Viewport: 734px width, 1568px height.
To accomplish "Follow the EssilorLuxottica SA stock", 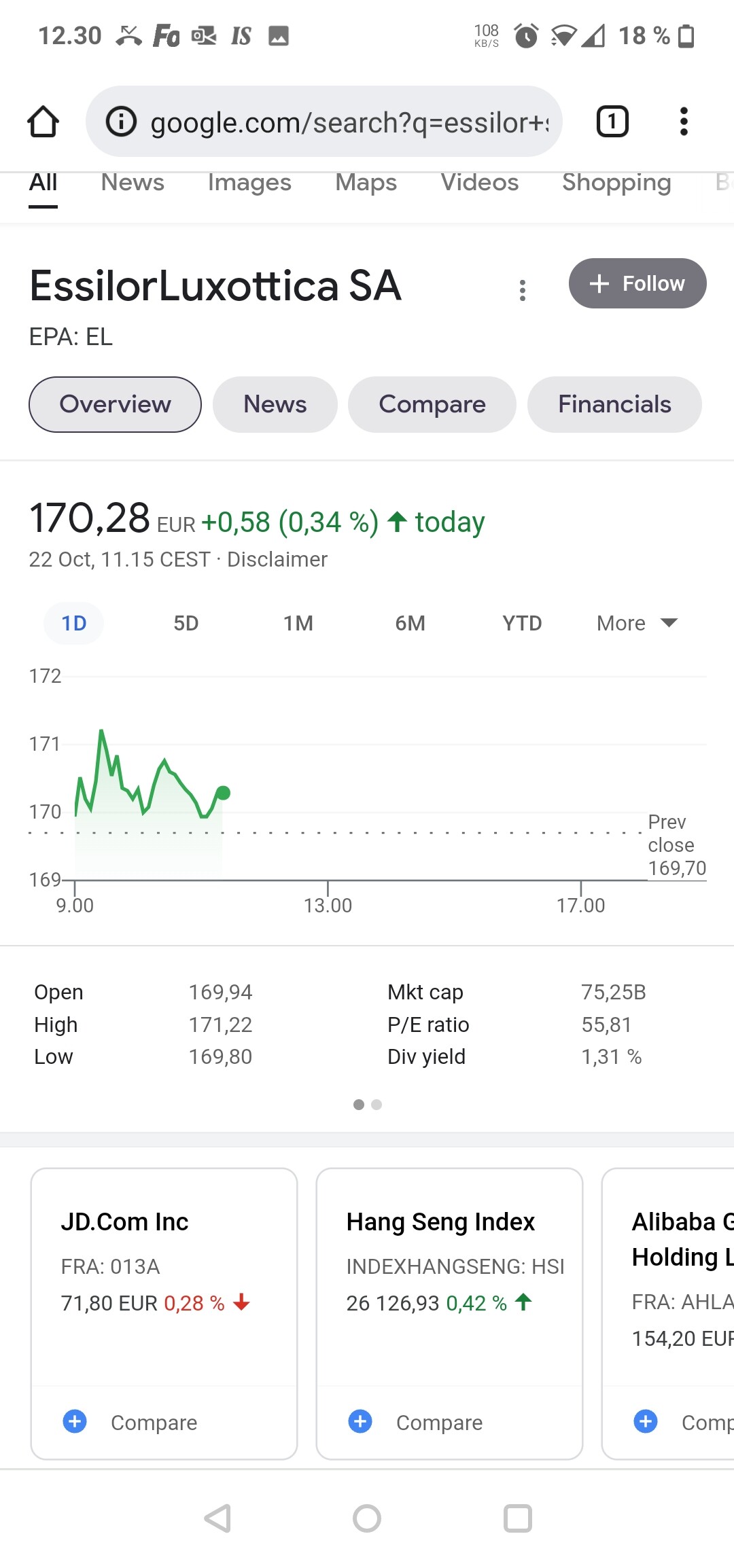I will [x=637, y=283].
